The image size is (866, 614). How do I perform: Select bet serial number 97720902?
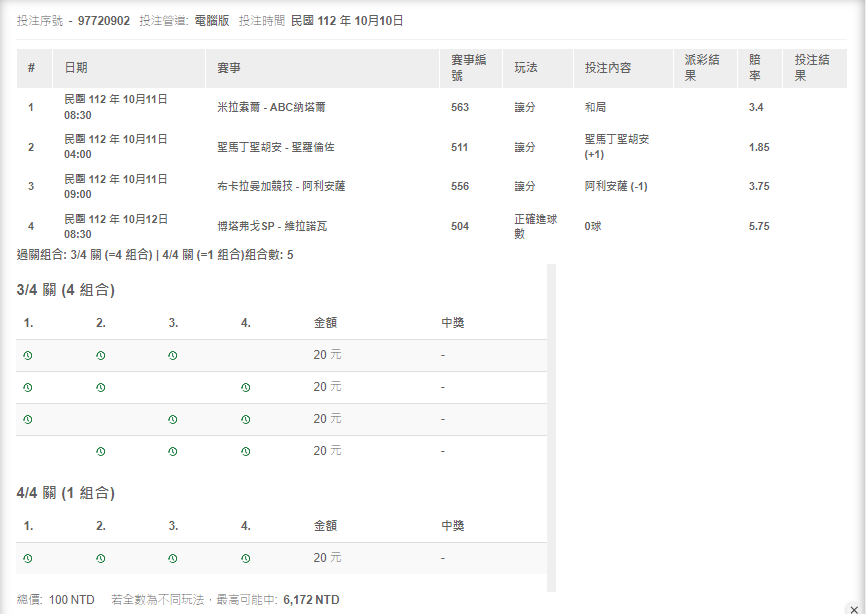104,21
